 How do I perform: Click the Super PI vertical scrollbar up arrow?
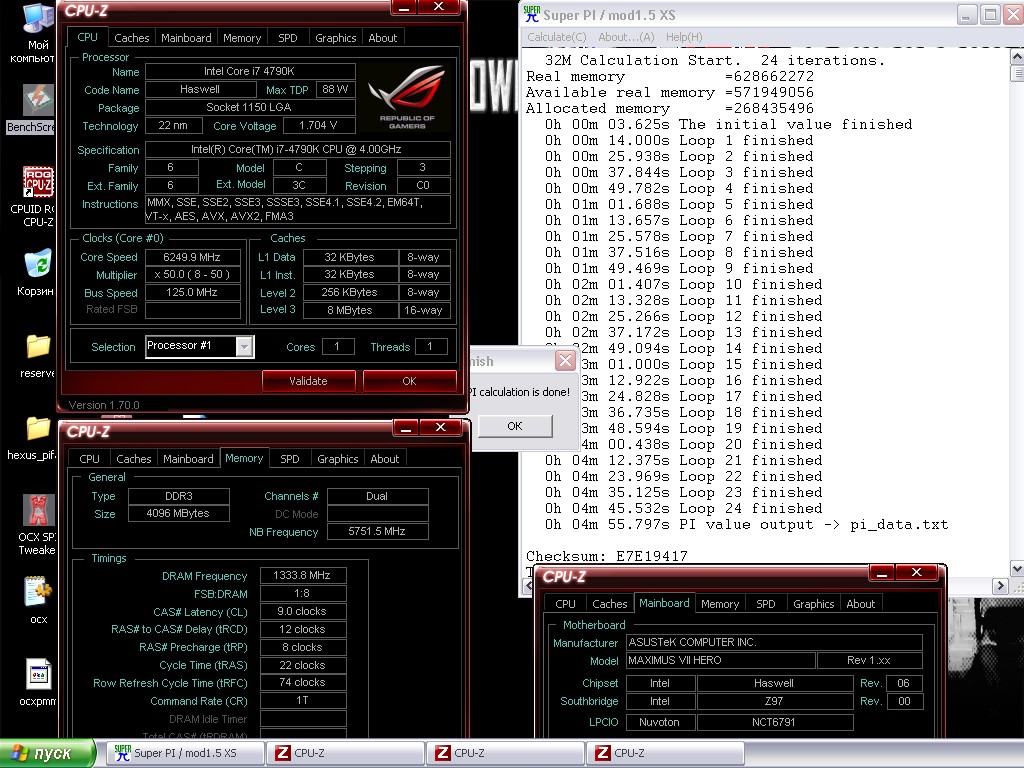tap(1017, 57)
